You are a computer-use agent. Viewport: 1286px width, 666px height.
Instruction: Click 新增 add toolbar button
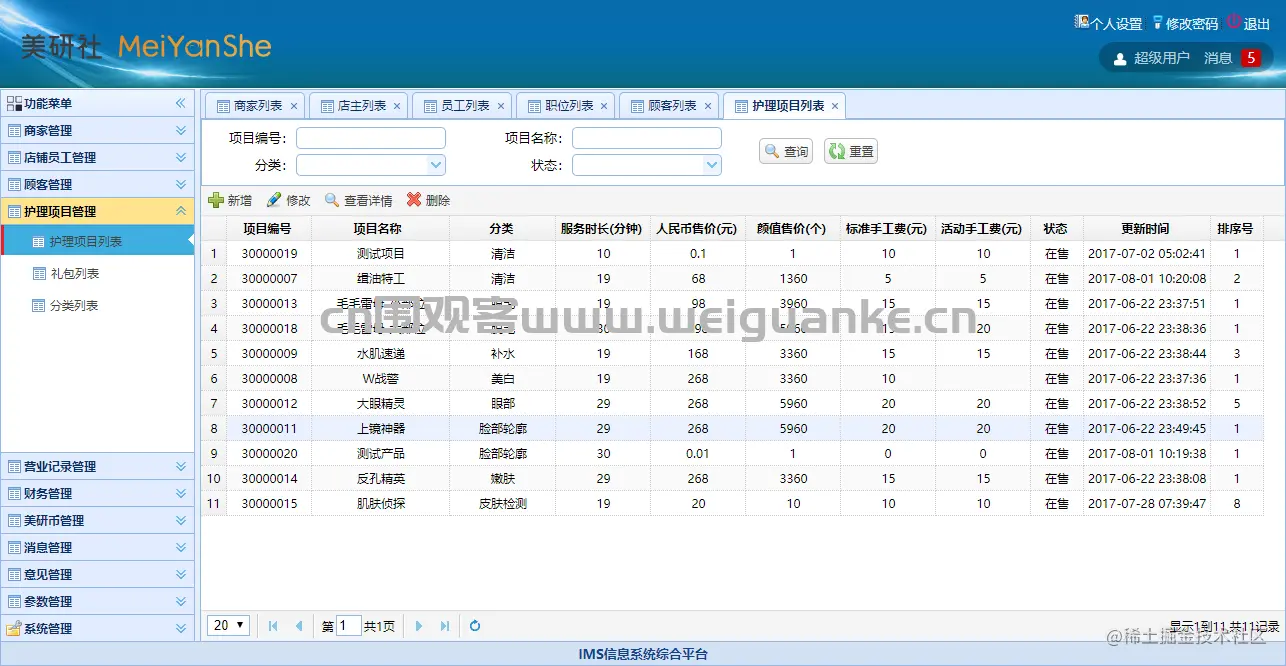tap(230, 200)
